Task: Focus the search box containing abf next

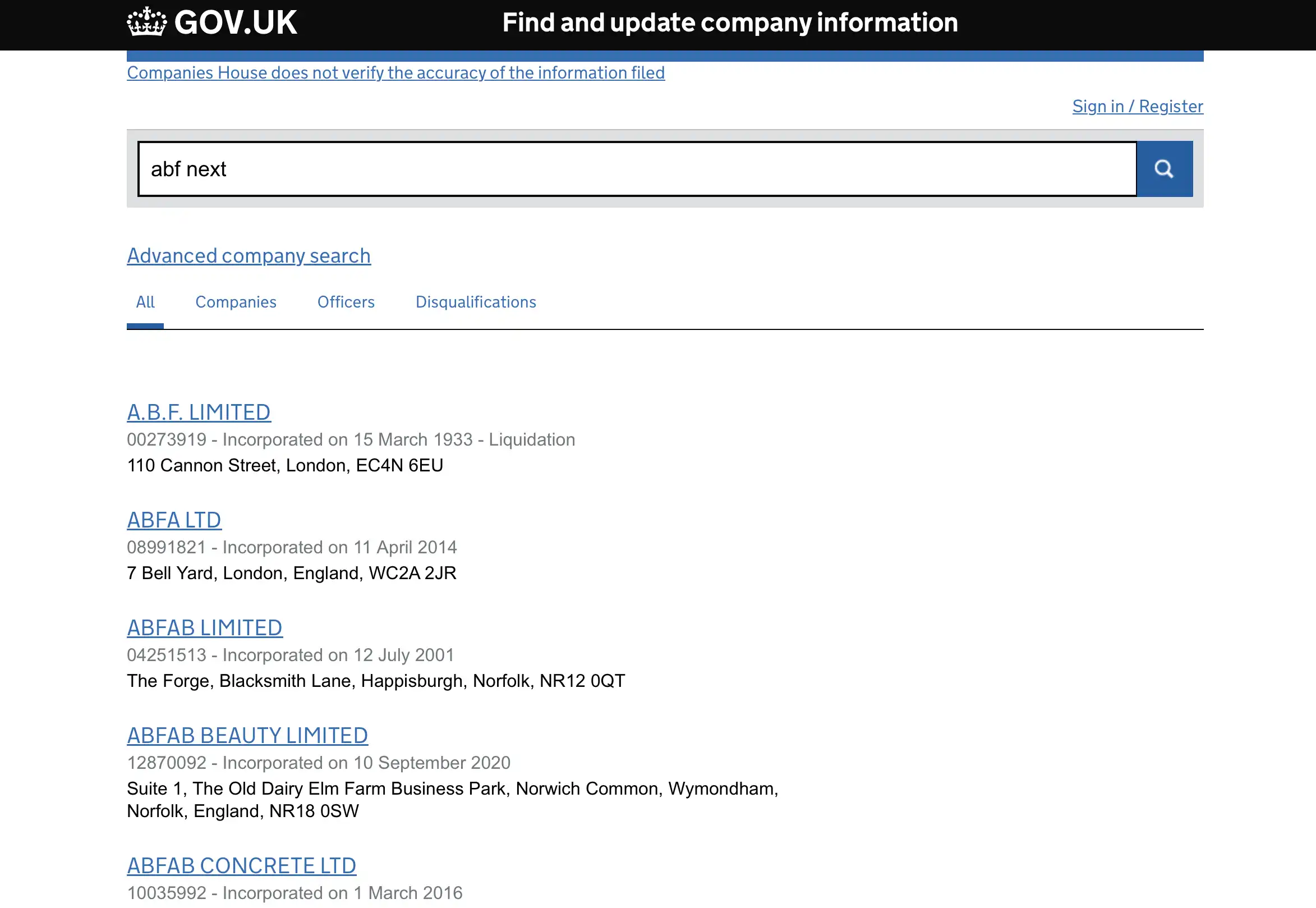Action: [637, 169]
